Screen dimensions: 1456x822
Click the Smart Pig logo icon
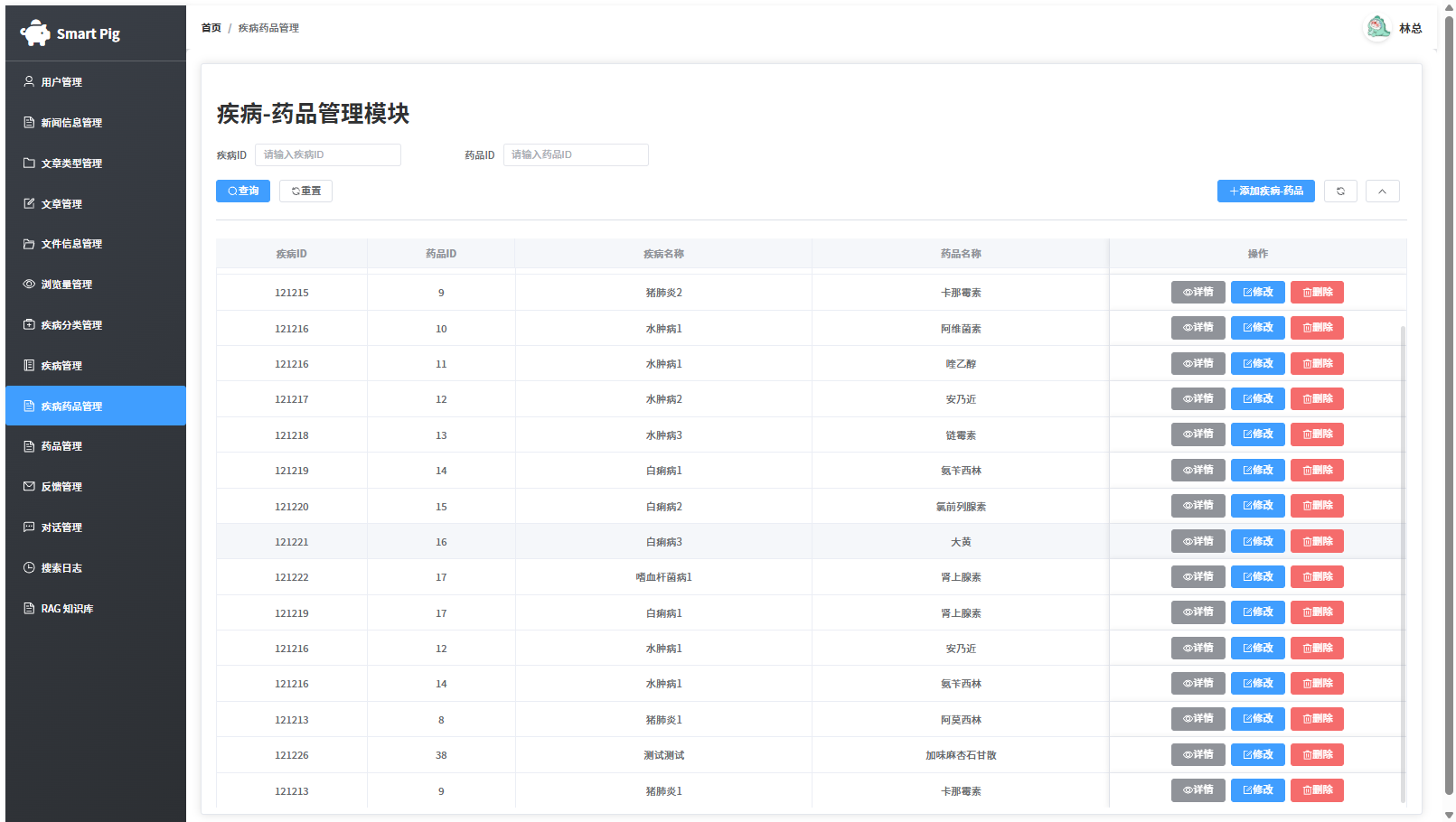click(x=35, y=33)
